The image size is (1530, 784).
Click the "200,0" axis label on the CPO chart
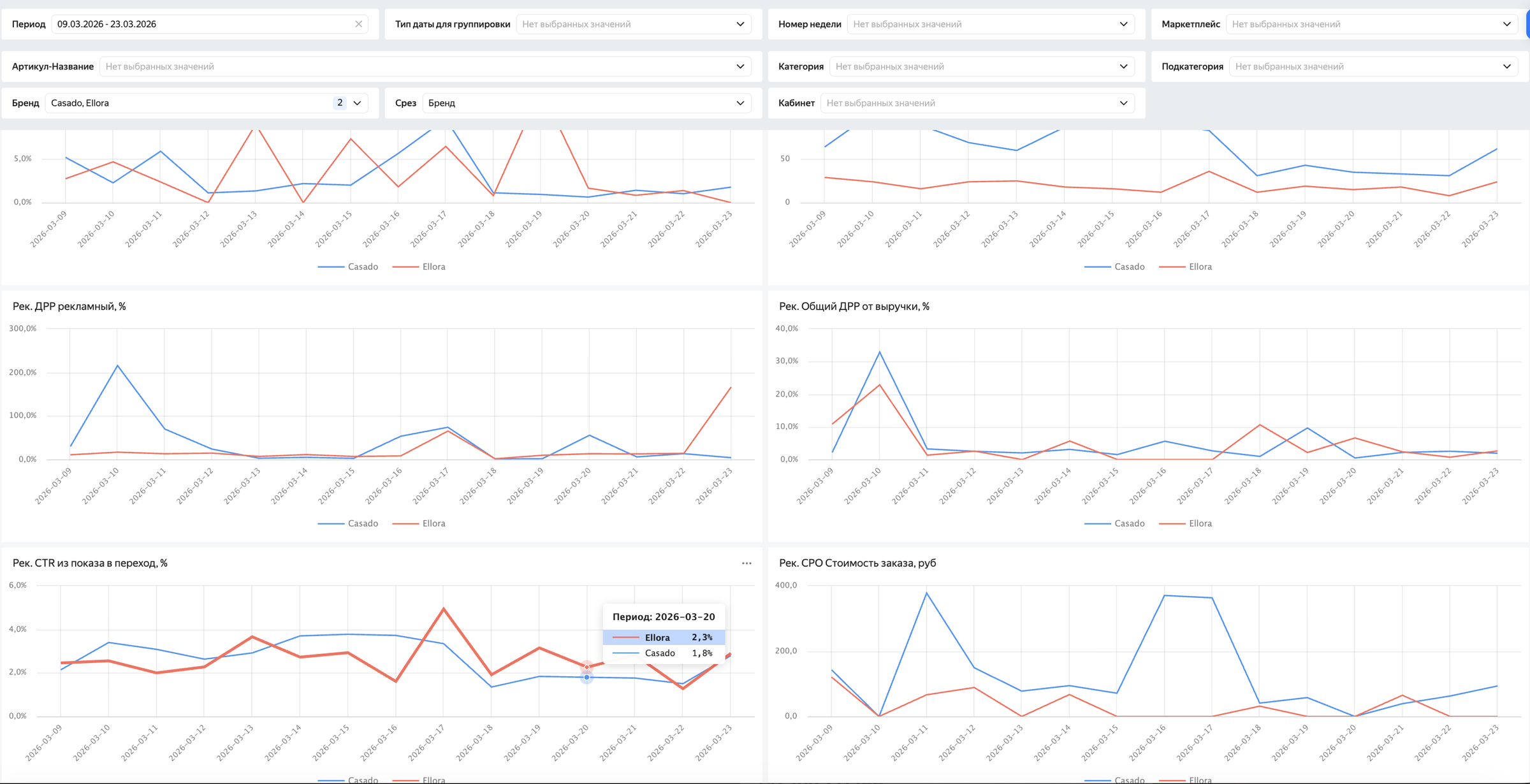[x=786, y=651]
